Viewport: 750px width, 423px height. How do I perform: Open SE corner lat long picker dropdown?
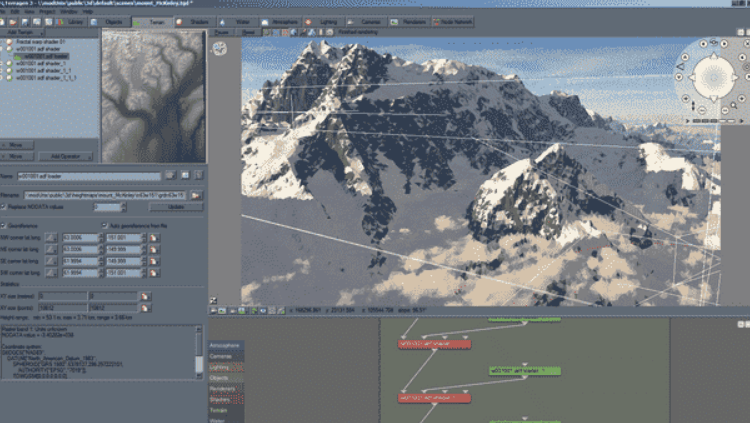pyautogui.click(x=51, y=261)
